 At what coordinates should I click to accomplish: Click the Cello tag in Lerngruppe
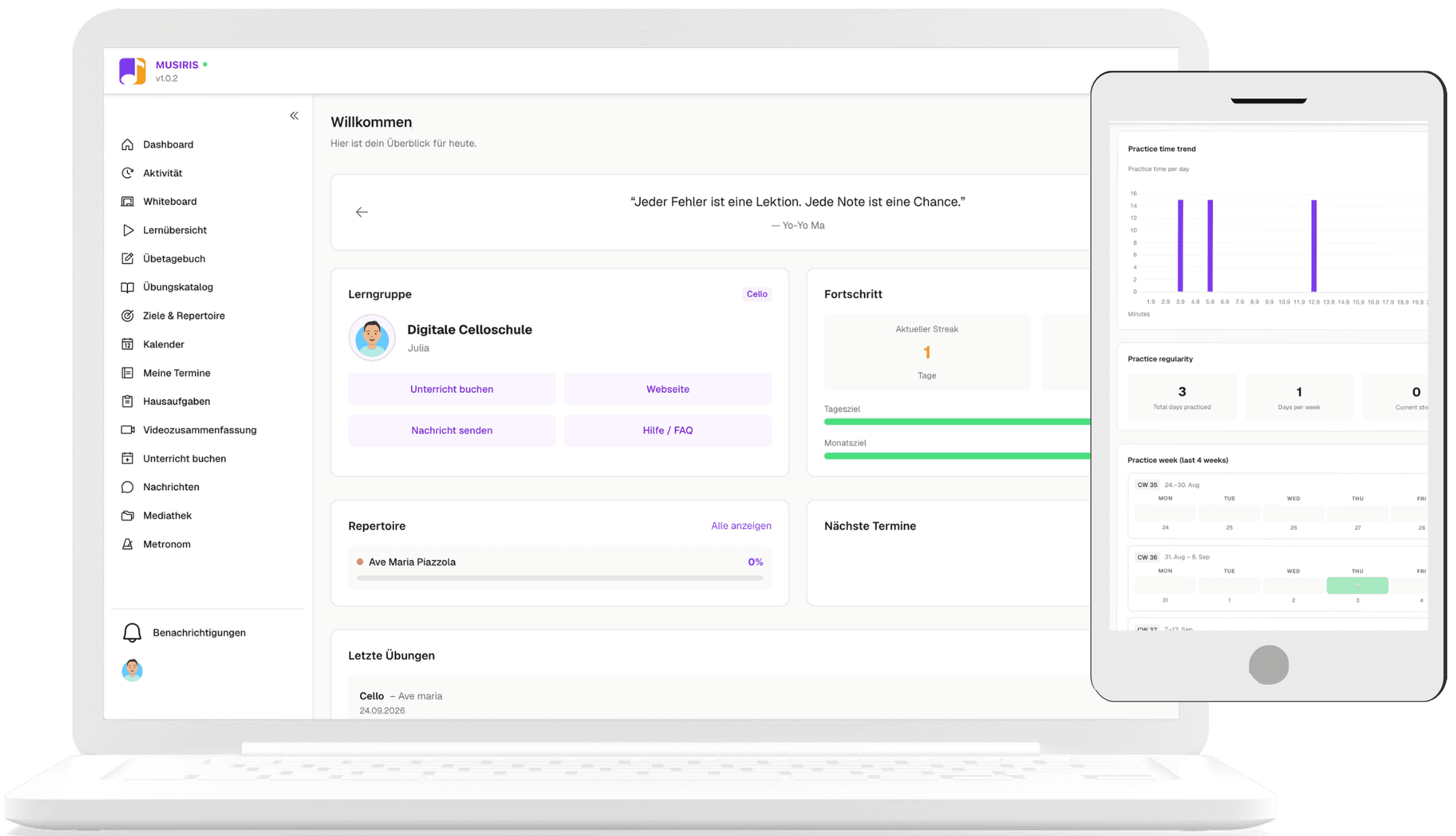click(x=757, y=294)
